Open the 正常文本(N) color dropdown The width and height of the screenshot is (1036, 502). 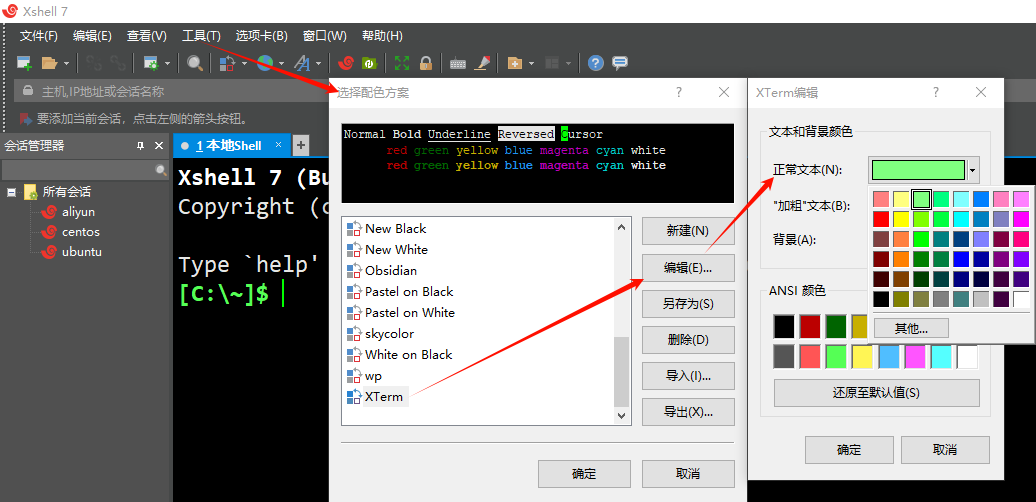973,170
